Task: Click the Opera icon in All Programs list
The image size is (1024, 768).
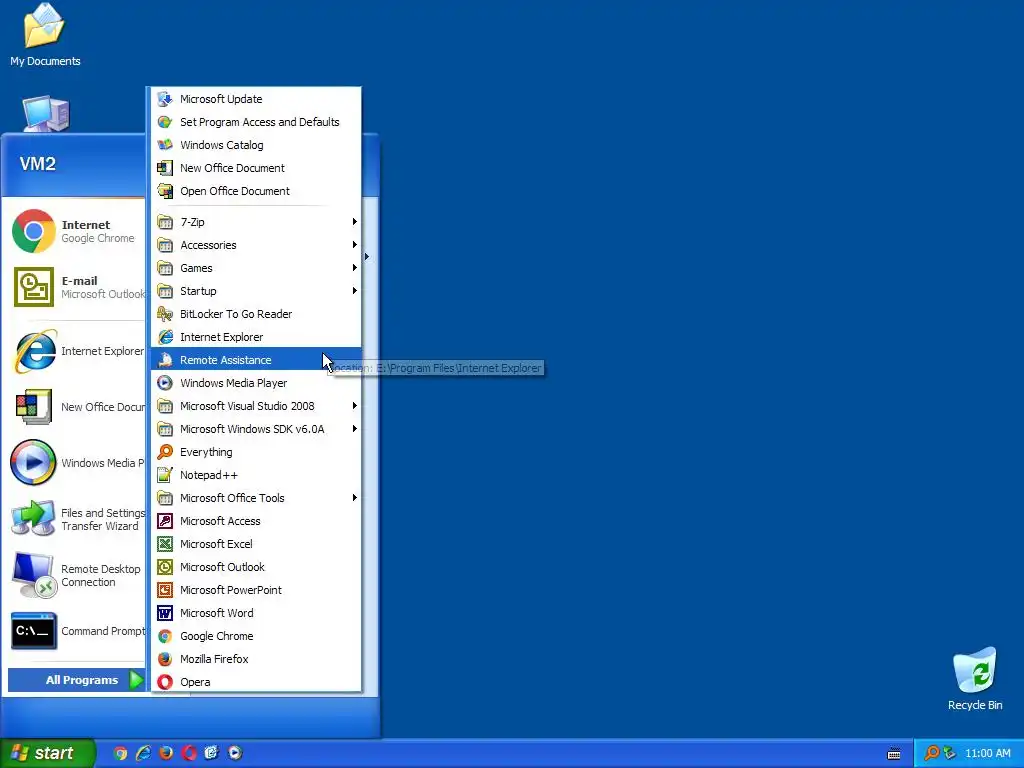Action: tap(165, 682)
